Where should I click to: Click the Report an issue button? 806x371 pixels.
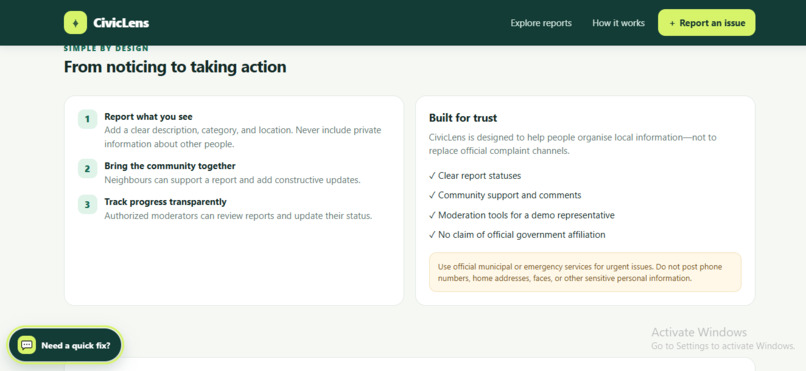point(706,23)
